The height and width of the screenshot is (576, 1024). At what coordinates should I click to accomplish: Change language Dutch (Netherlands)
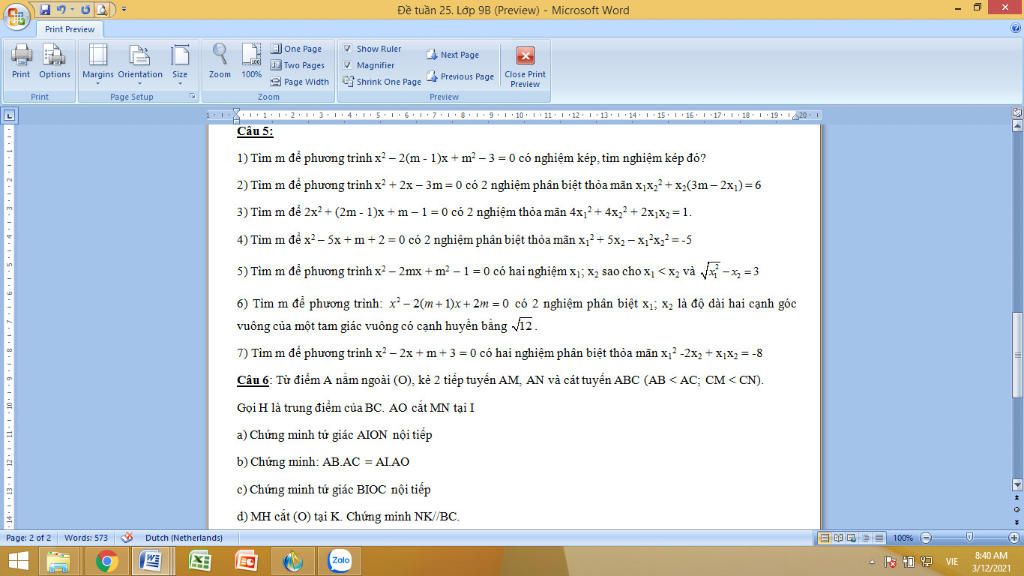tap(184, 538)
